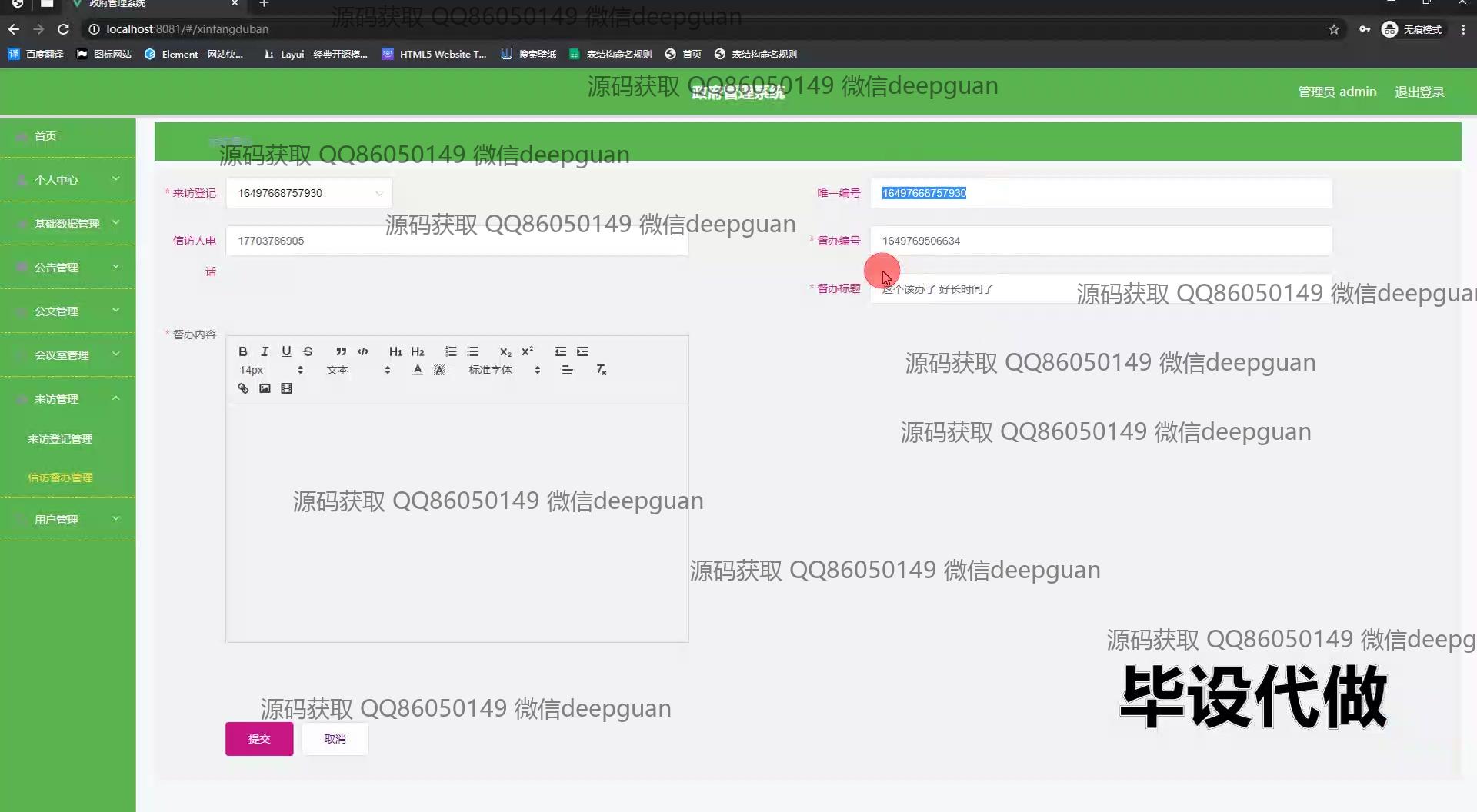Insert an image into the editor
This screenshot has width=1477, height=812.
[265, 388]
